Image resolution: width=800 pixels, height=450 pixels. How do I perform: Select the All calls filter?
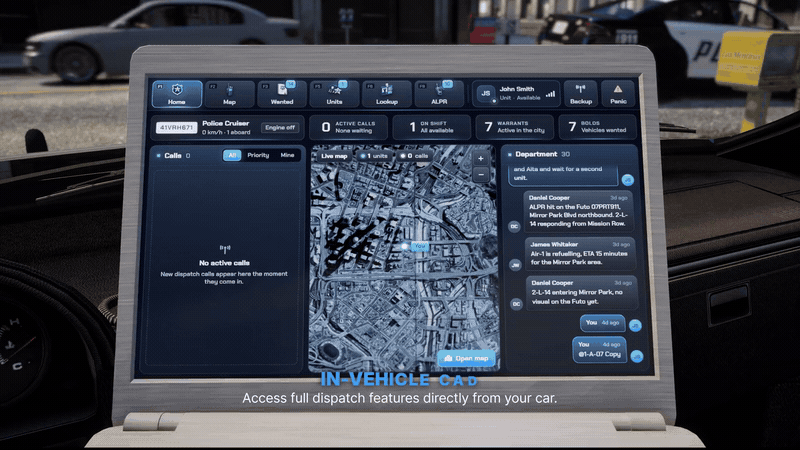click(x=232, y=155)
